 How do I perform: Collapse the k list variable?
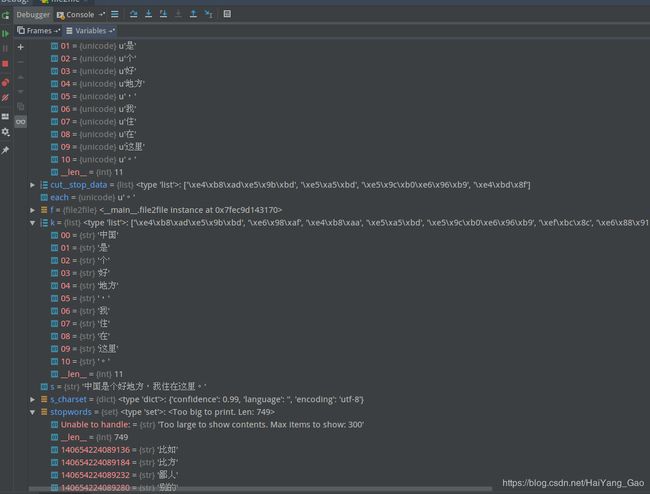point(32,223)
